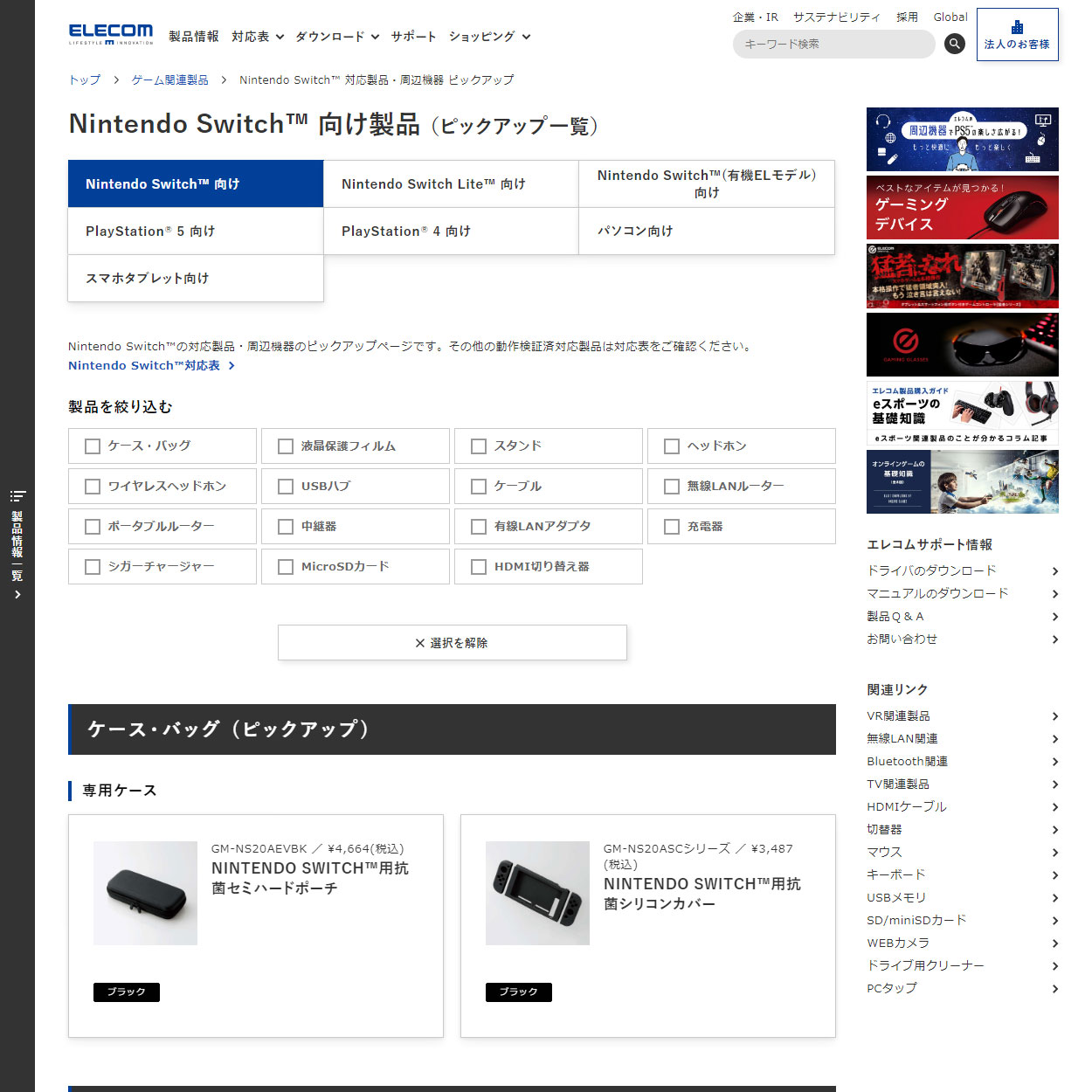Expand the ダウンロード dropdown menu
Viewport: 1092px width, 1092px height.
tap(337, 37)
